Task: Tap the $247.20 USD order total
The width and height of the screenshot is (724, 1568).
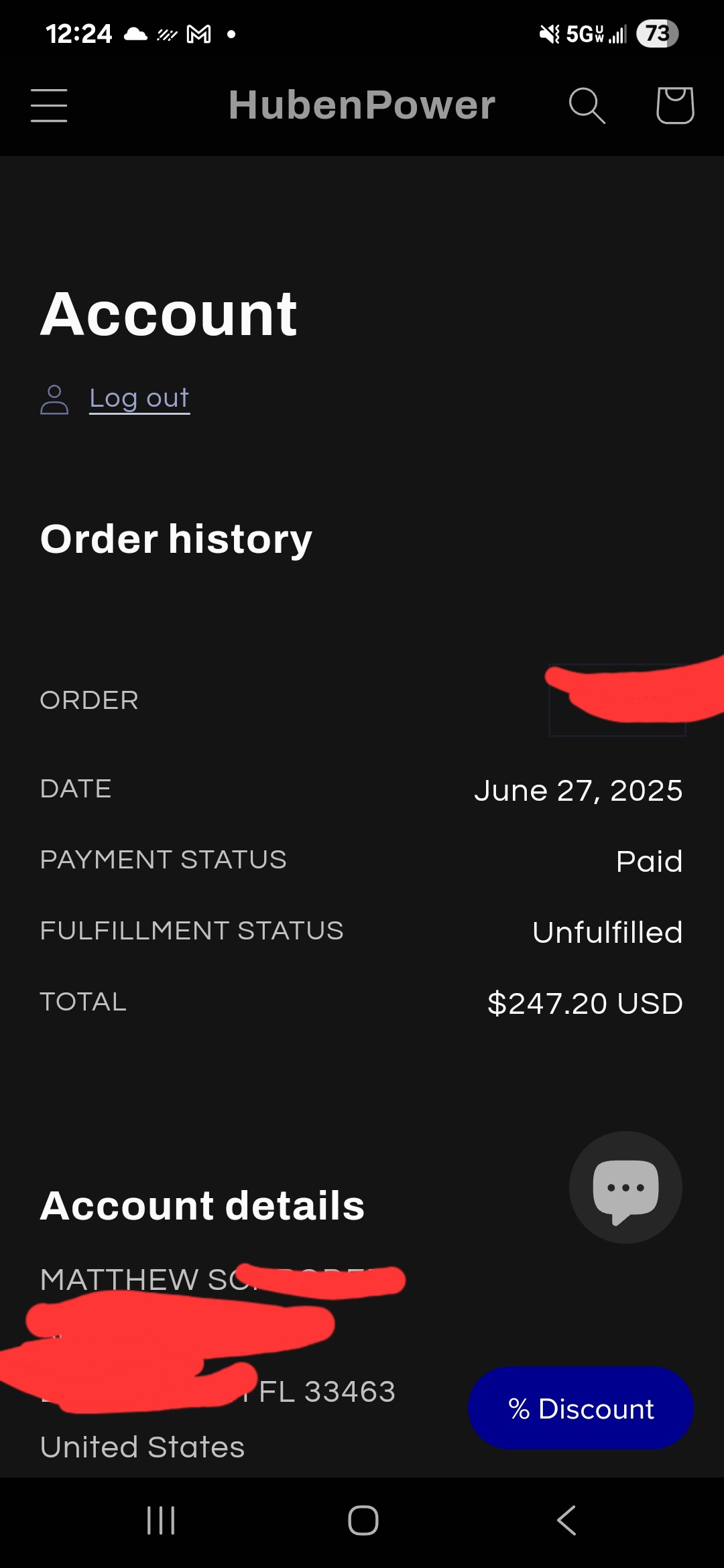Action: 585,1003
